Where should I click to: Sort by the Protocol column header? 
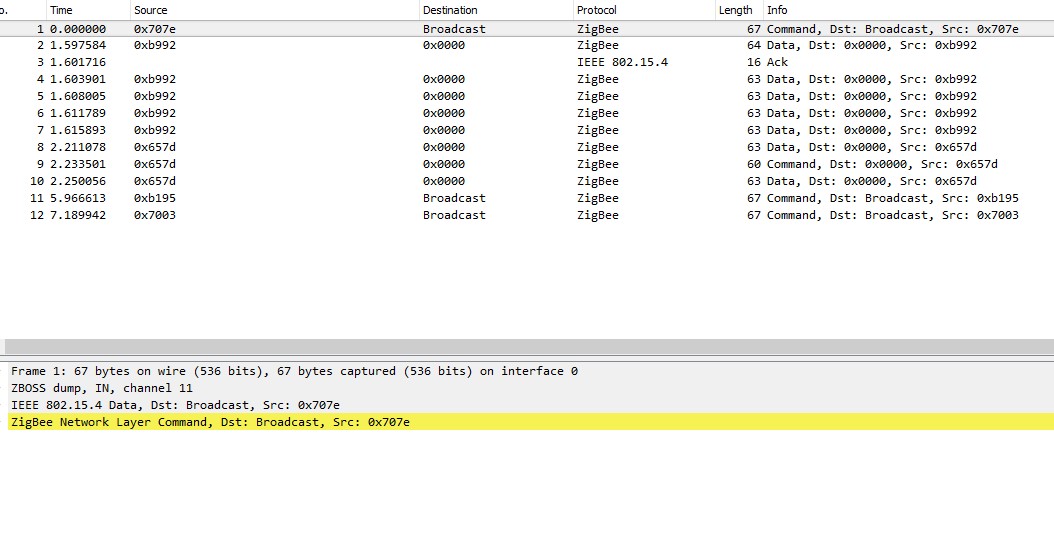point(644,10)
